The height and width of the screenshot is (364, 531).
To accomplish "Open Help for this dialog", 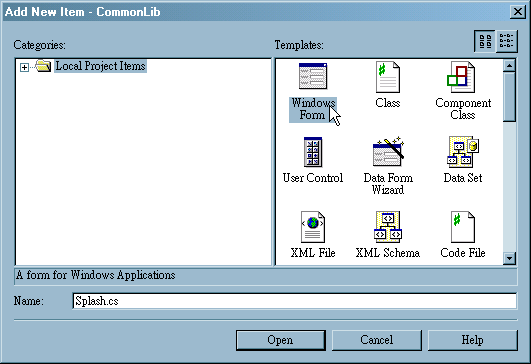I will tap(473, 340).
